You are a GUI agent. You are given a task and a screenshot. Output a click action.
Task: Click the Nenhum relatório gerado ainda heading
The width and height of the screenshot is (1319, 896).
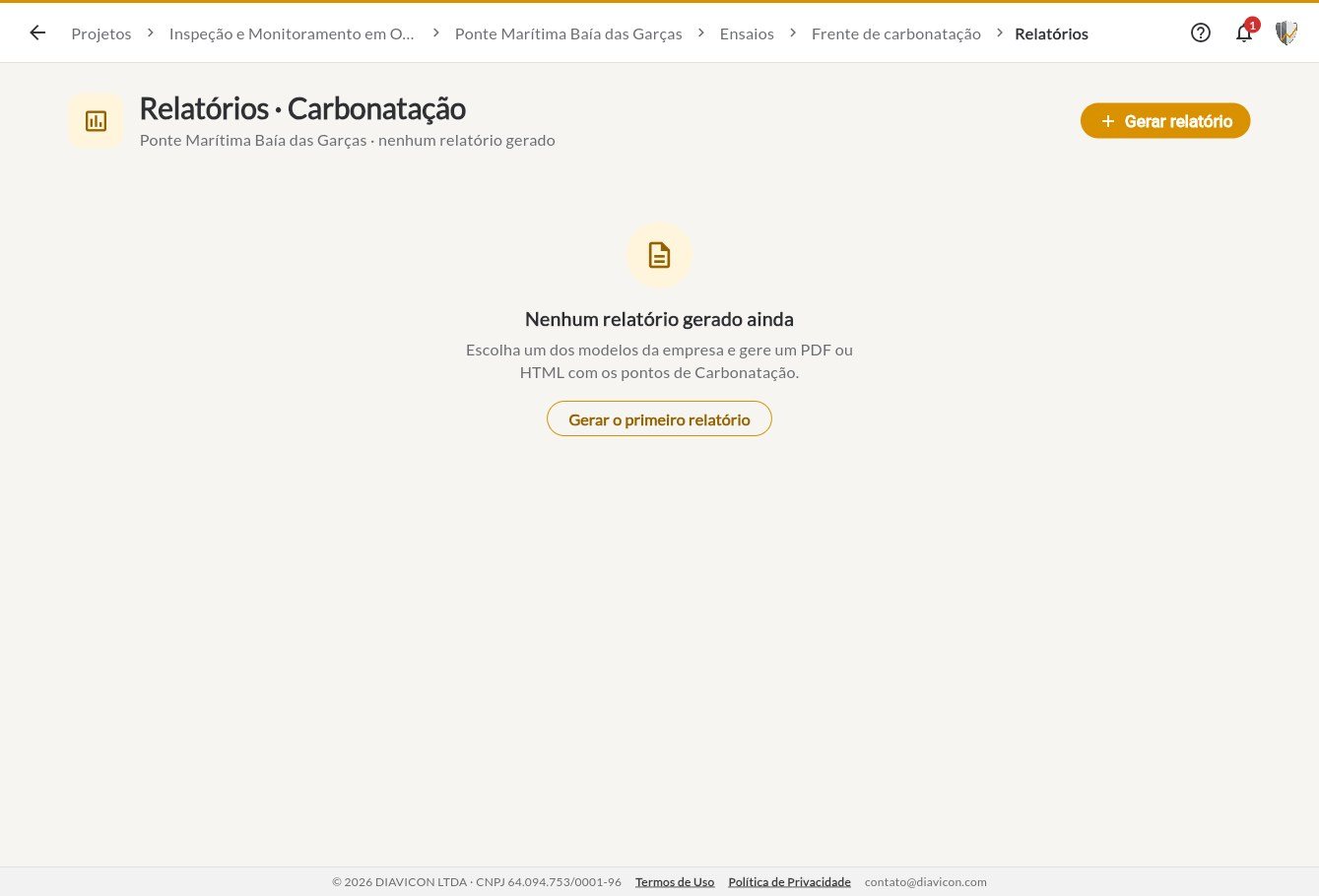coord(659,319)
